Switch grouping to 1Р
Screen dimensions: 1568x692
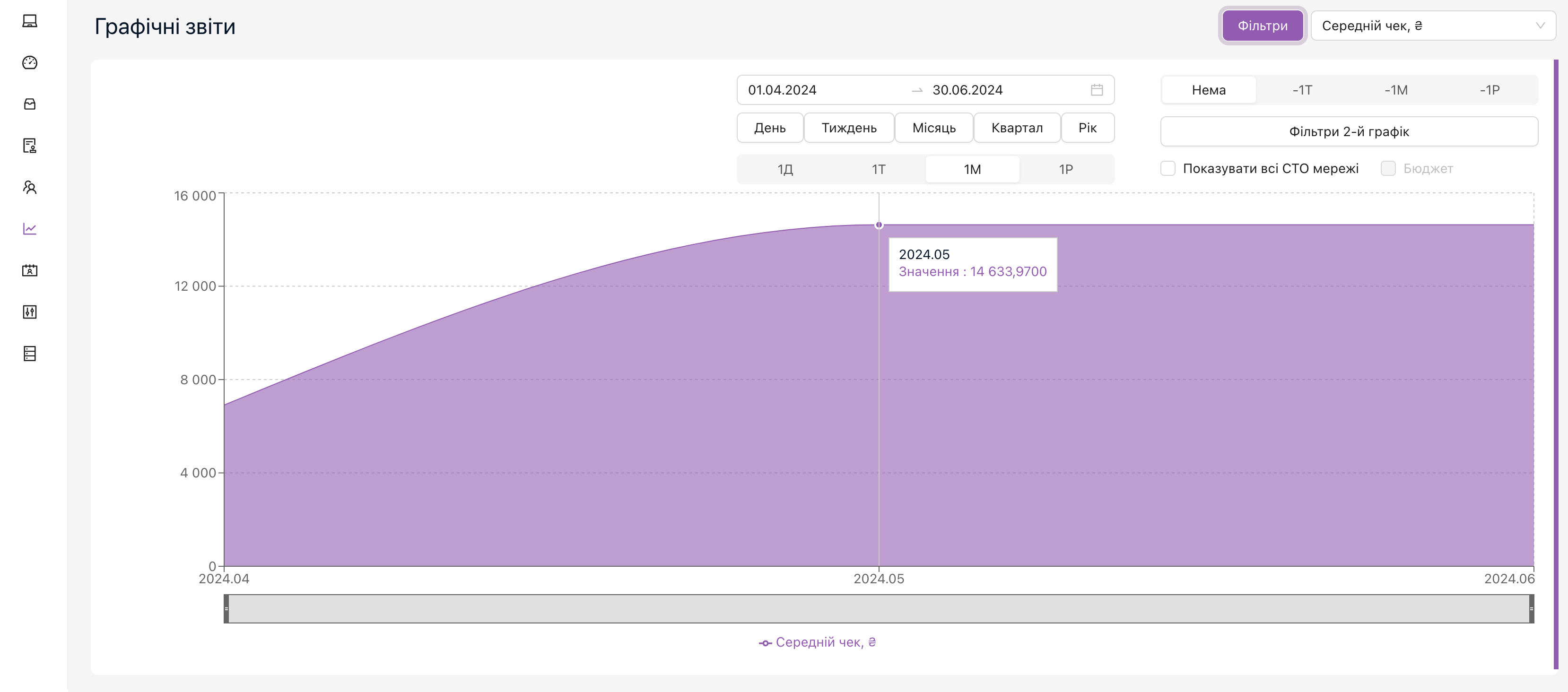[1065, 169]
